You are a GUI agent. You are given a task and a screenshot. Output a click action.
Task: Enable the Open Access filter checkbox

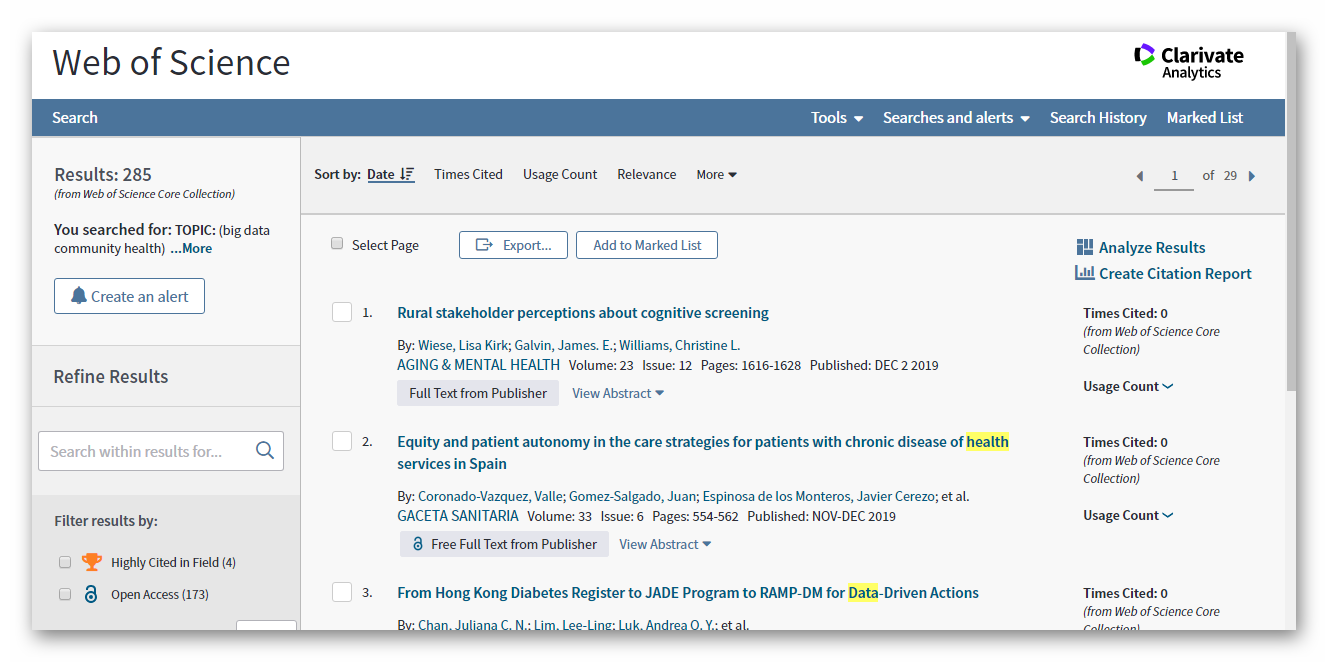pyautogui.click(x=65, y=594)
